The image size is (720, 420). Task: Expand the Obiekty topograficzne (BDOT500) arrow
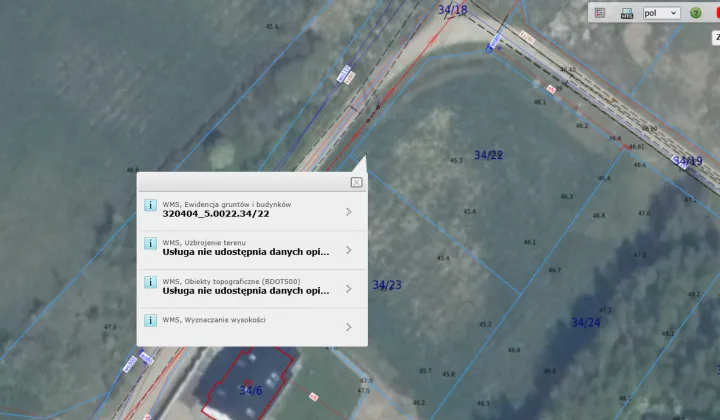click(349, 289)
